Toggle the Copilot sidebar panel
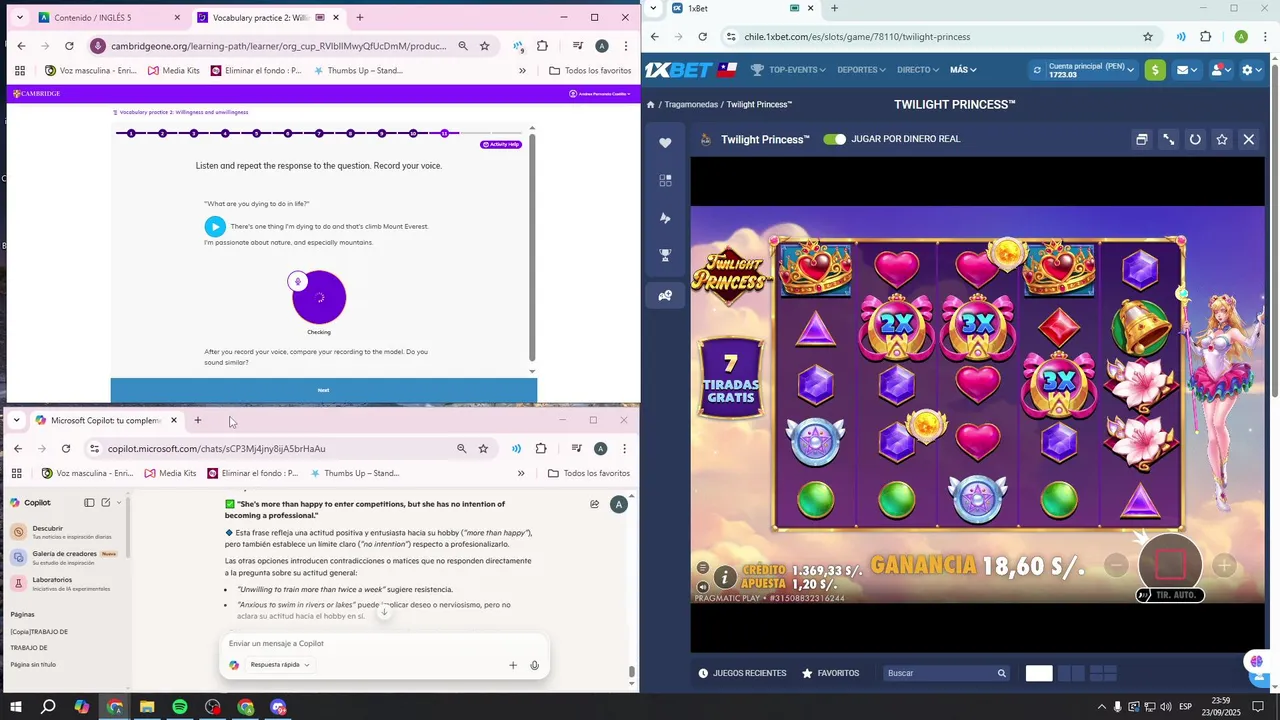 (89, 503)
